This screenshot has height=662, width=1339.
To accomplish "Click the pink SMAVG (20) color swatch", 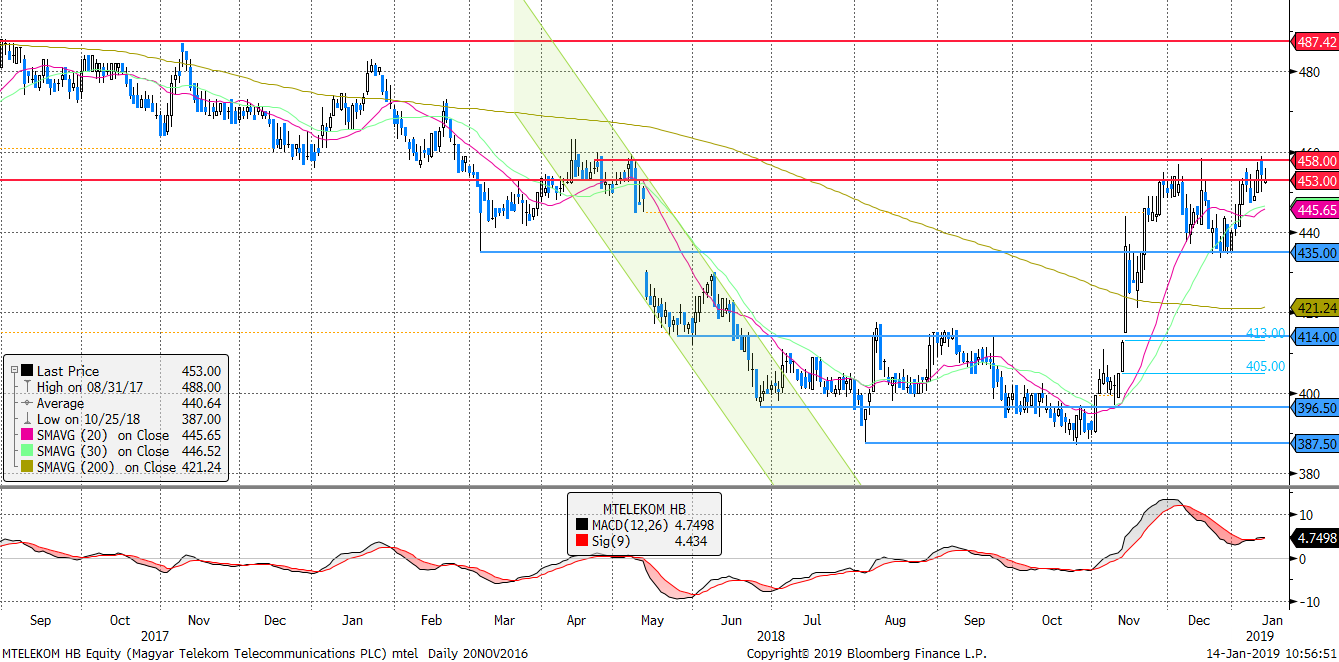I will [x=27, y=435].
